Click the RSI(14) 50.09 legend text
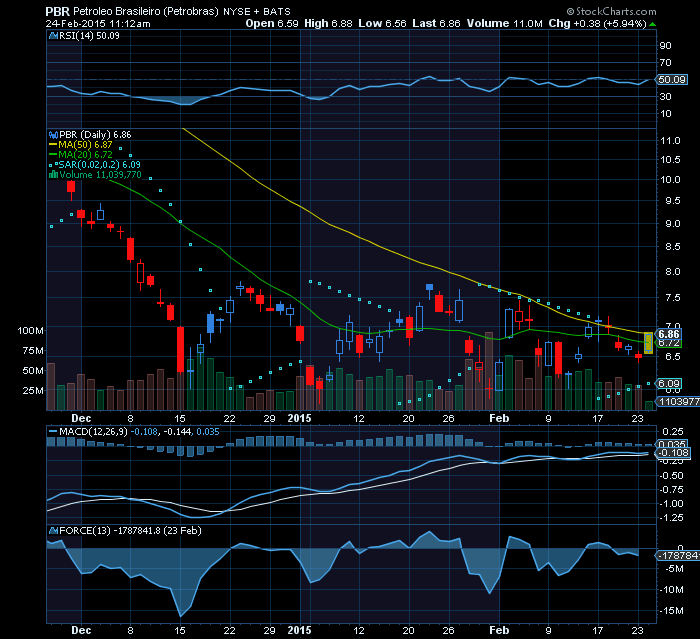 coord(89,36)
